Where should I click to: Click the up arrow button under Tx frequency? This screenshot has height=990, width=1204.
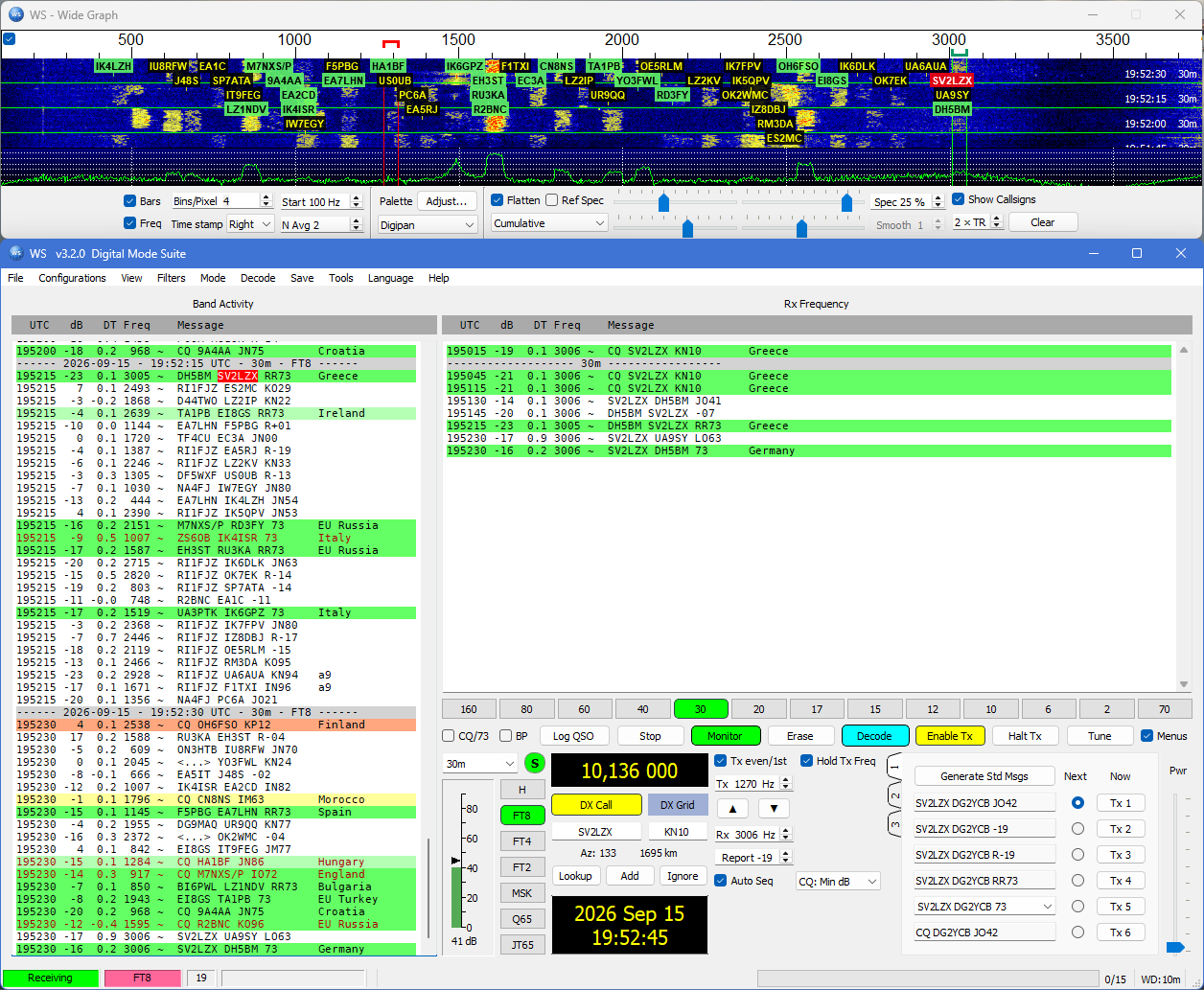[x=733, y=808]
